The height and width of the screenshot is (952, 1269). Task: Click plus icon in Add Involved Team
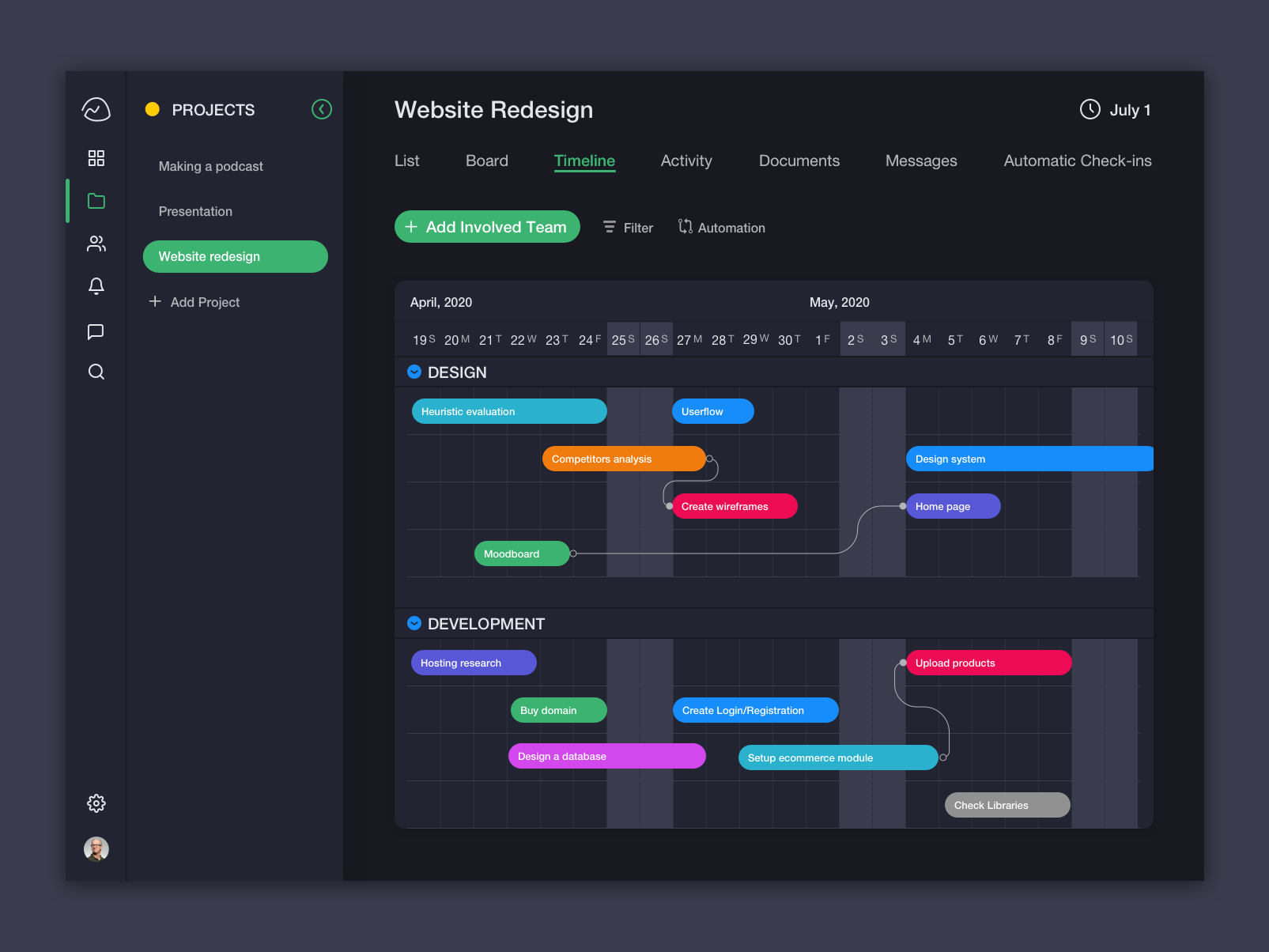tap(411, 227)
